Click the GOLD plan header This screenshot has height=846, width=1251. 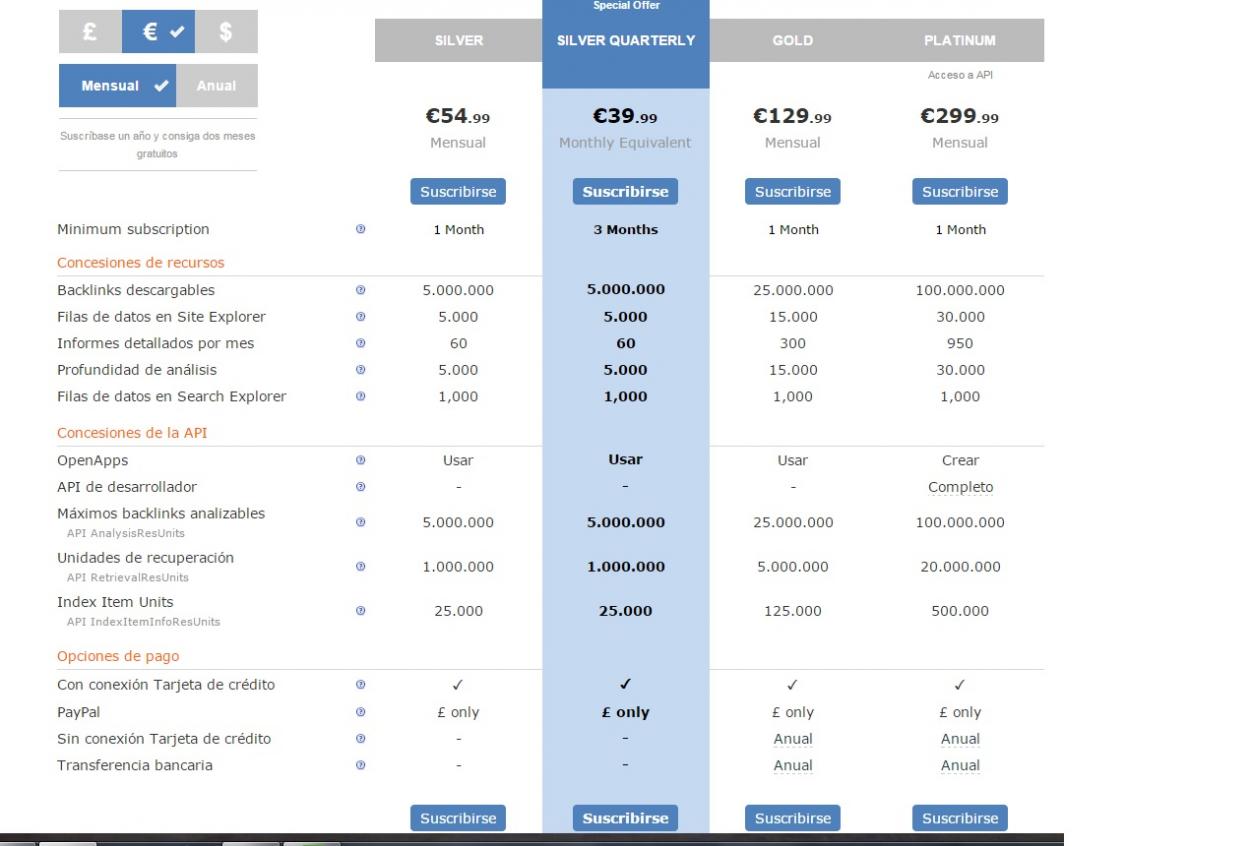point(793,41)
